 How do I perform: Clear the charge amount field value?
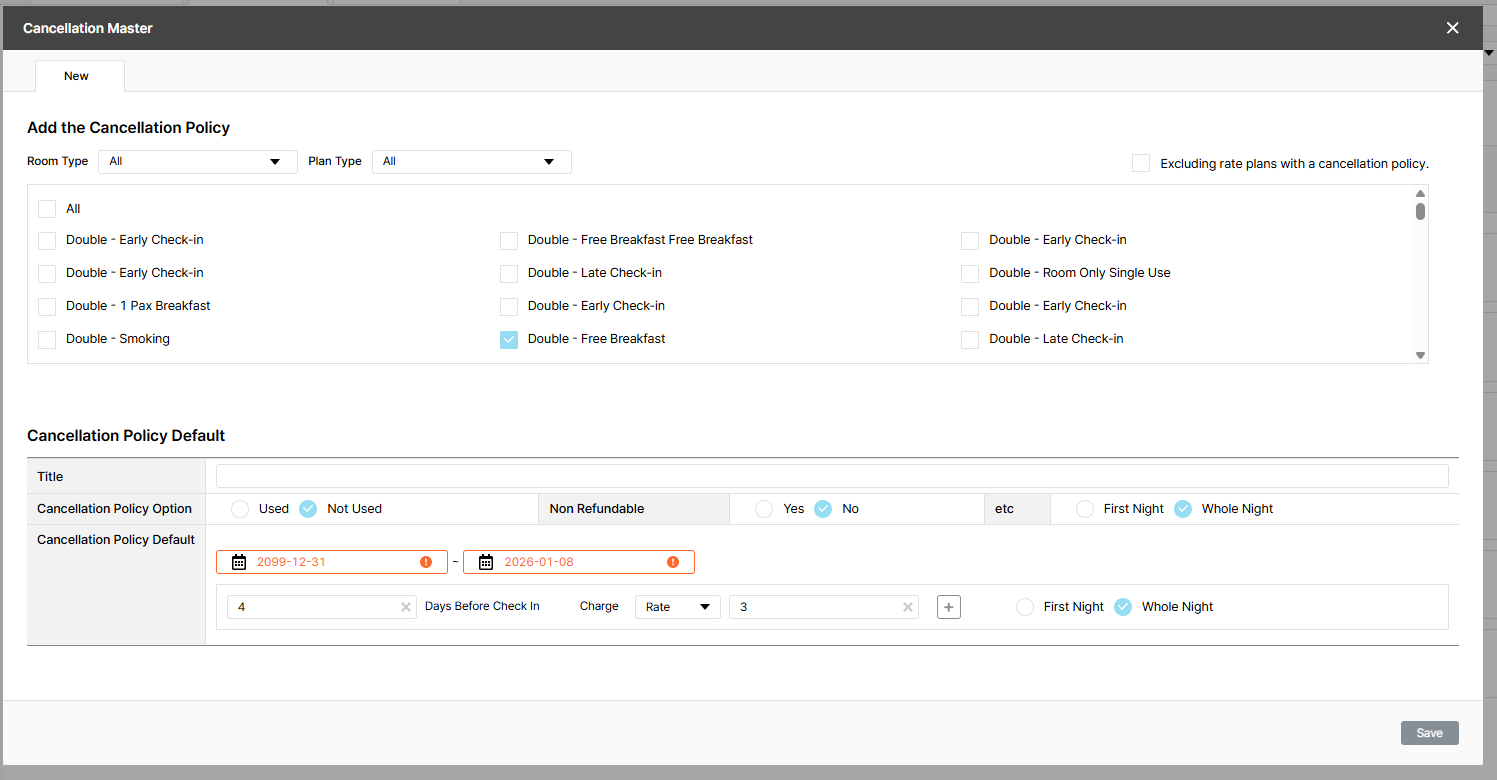(x=908, y=607)
